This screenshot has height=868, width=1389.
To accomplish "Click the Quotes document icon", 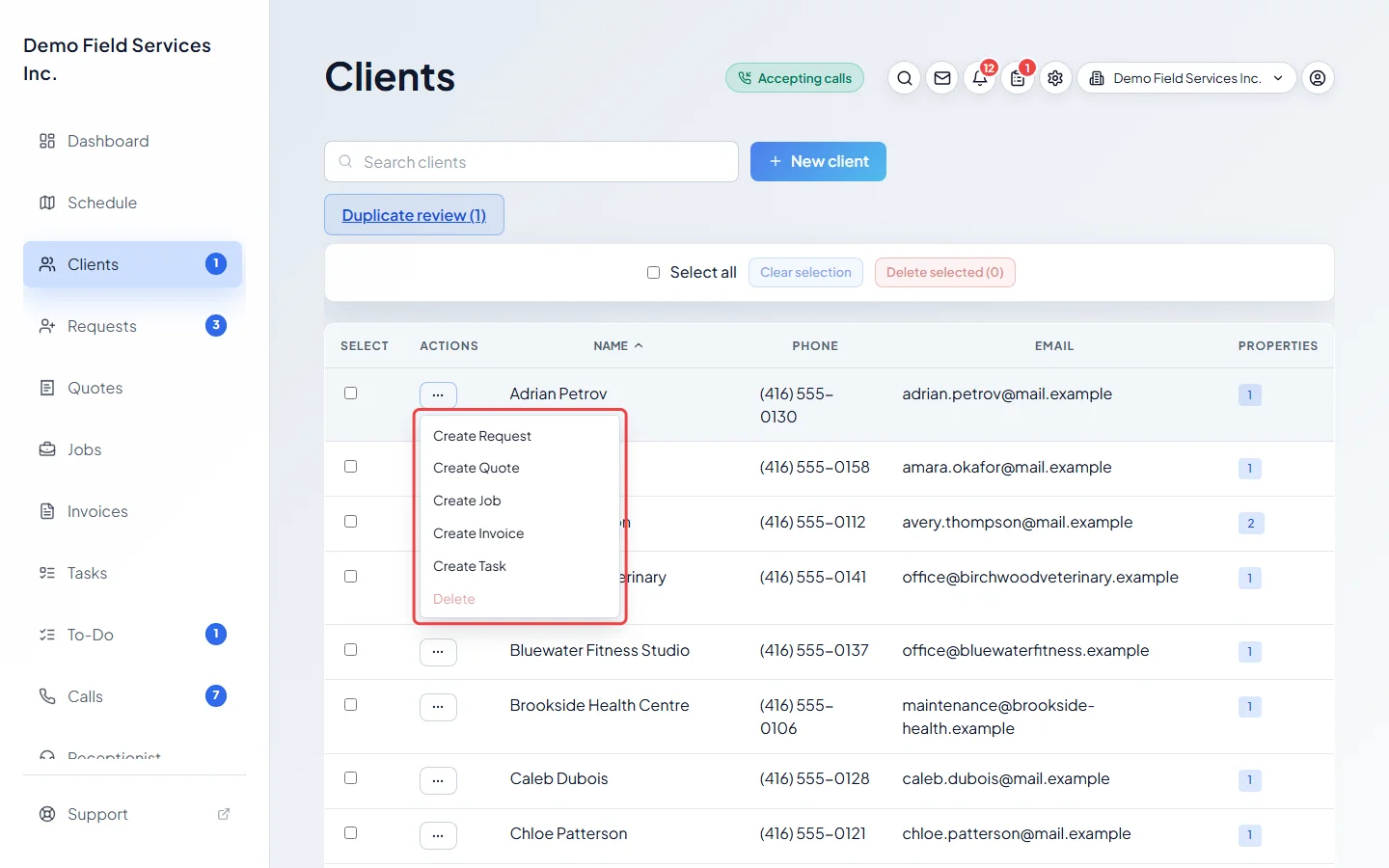I will pyautogui.click(x=47, y=388).
